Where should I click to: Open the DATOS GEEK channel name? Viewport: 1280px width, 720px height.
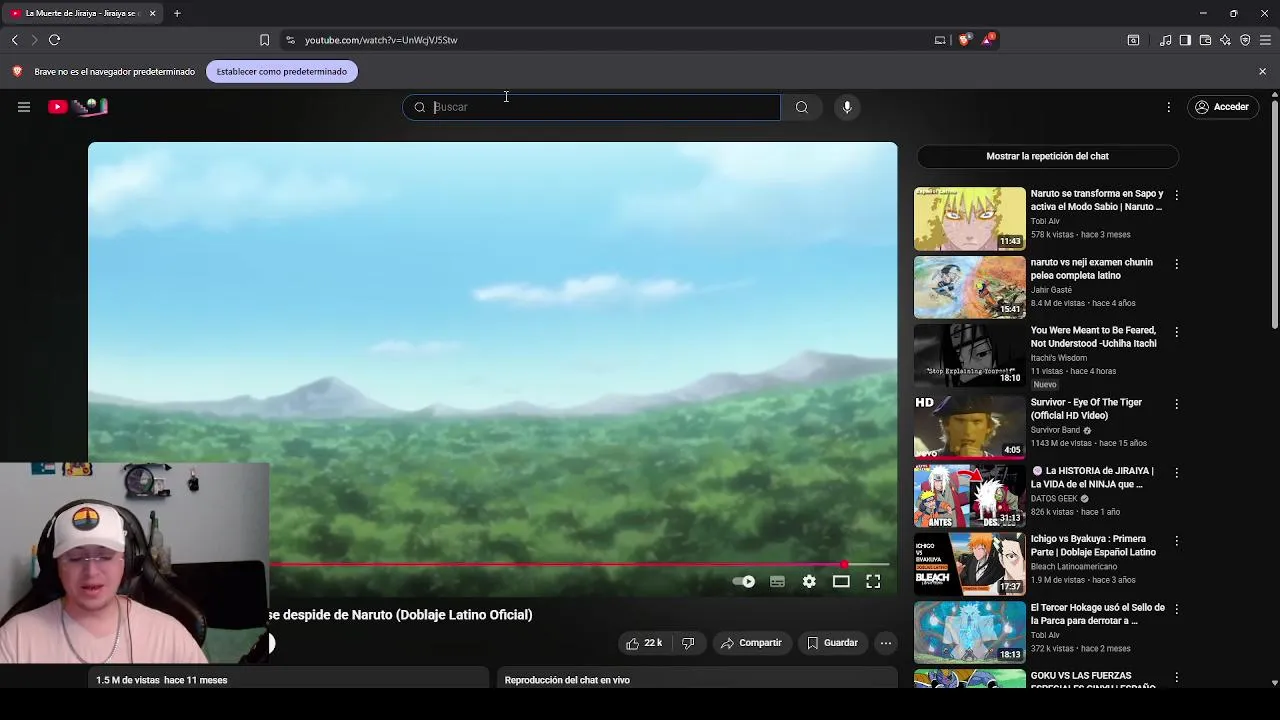[1054, 499]
